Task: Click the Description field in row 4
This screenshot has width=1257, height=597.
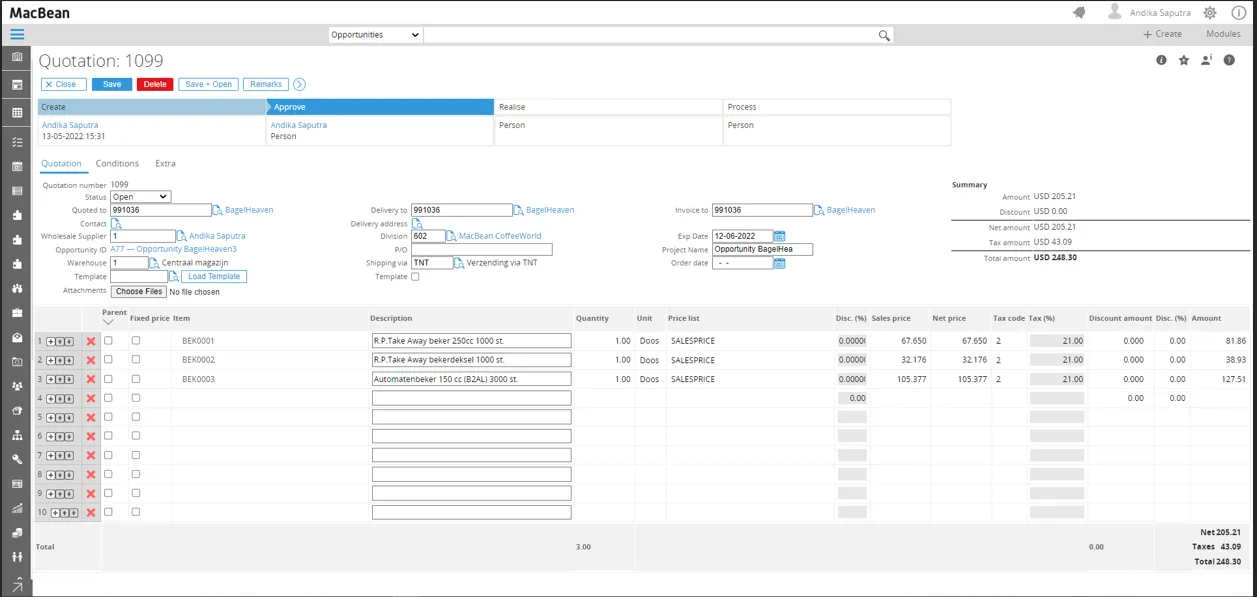Action: [x=471, y=398]
